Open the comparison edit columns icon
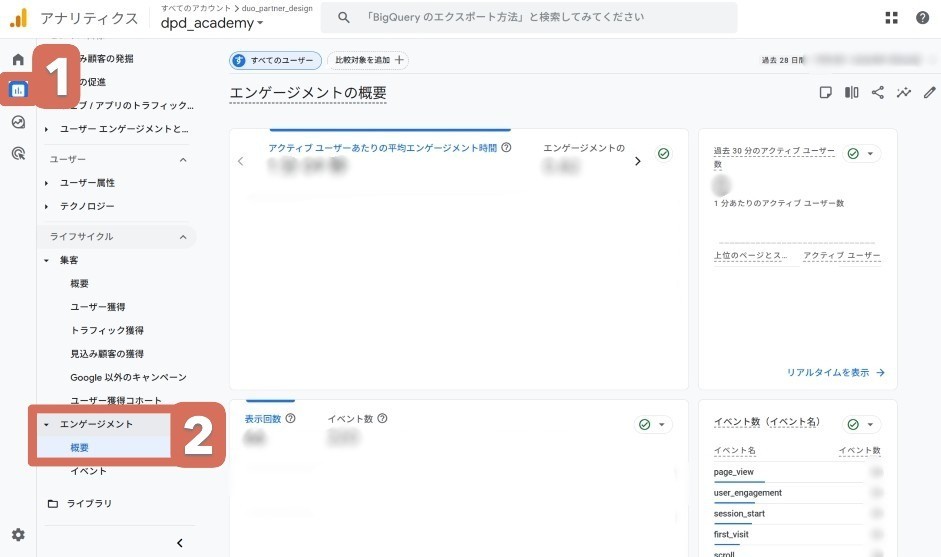This screenshot has width=941, height=557. [x=851, y=93]
